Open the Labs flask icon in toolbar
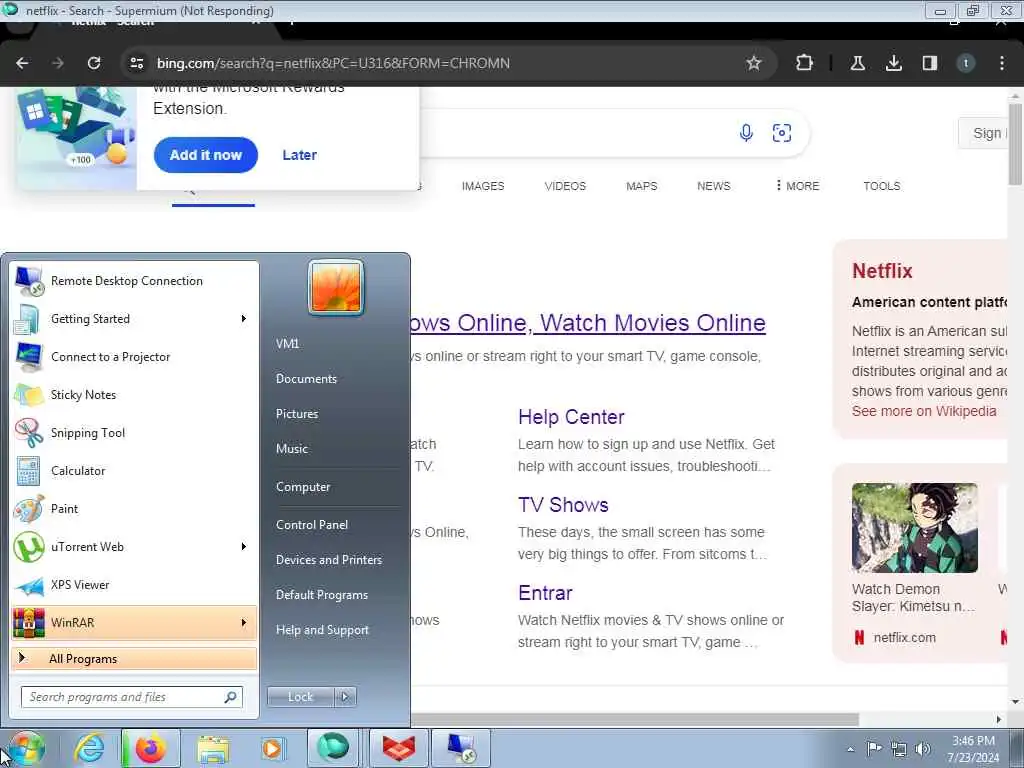This screenshot has height=768, width=1024. pyautogui.click(x=857, y=63)
